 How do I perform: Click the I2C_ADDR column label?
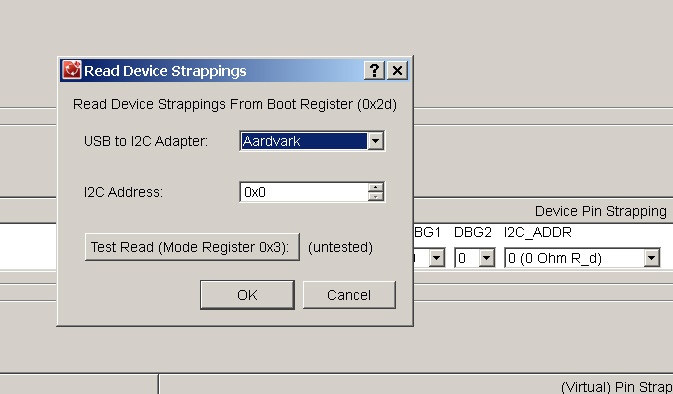click(538, 232)
